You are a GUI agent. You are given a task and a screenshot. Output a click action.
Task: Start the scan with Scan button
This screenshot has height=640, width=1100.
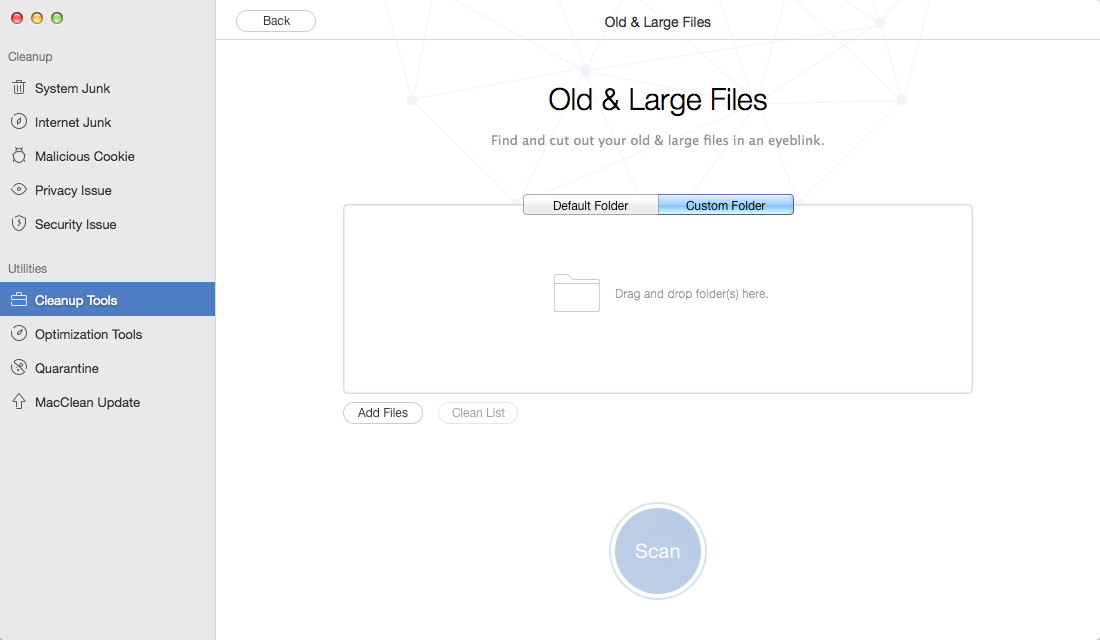(x=657, y=551)
